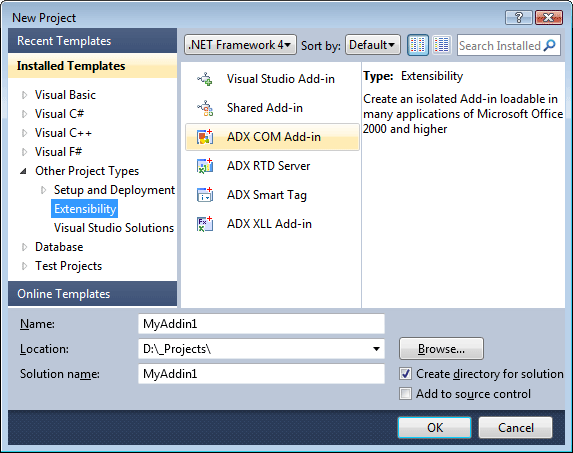This screenshot has width=573, height=453.
Task: Select the 'Shared Add-in' template label
Action: click(265, 108)
